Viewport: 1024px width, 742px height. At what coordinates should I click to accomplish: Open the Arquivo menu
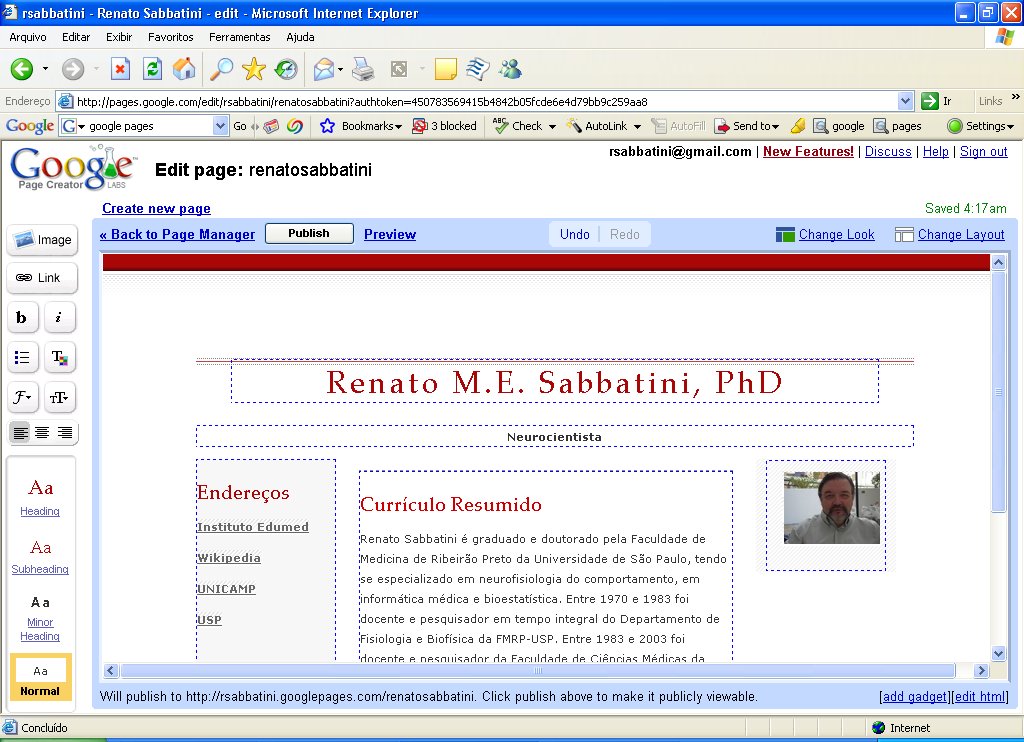[x=27, y=37]
